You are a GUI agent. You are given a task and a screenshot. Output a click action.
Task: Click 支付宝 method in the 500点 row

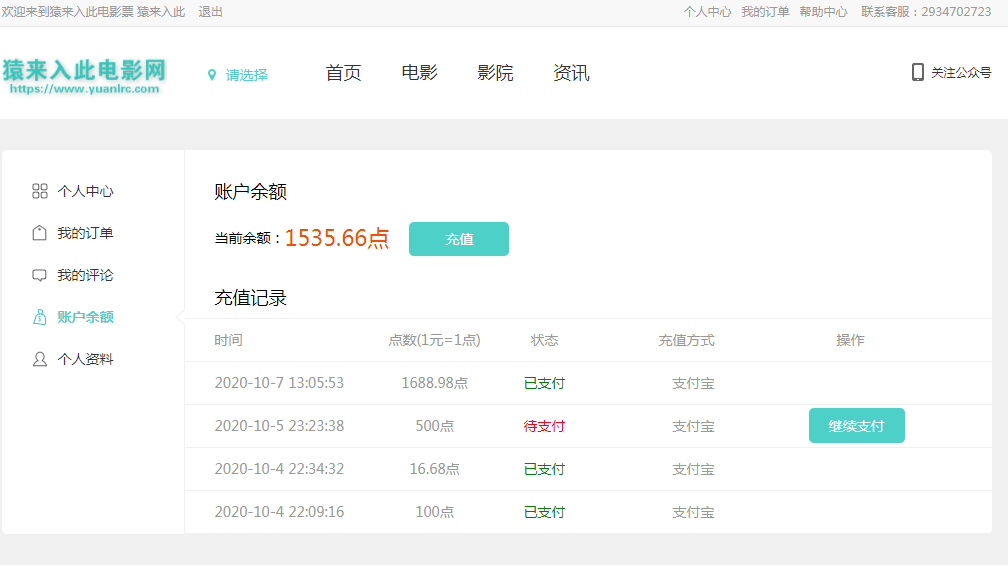click(693, 426)
